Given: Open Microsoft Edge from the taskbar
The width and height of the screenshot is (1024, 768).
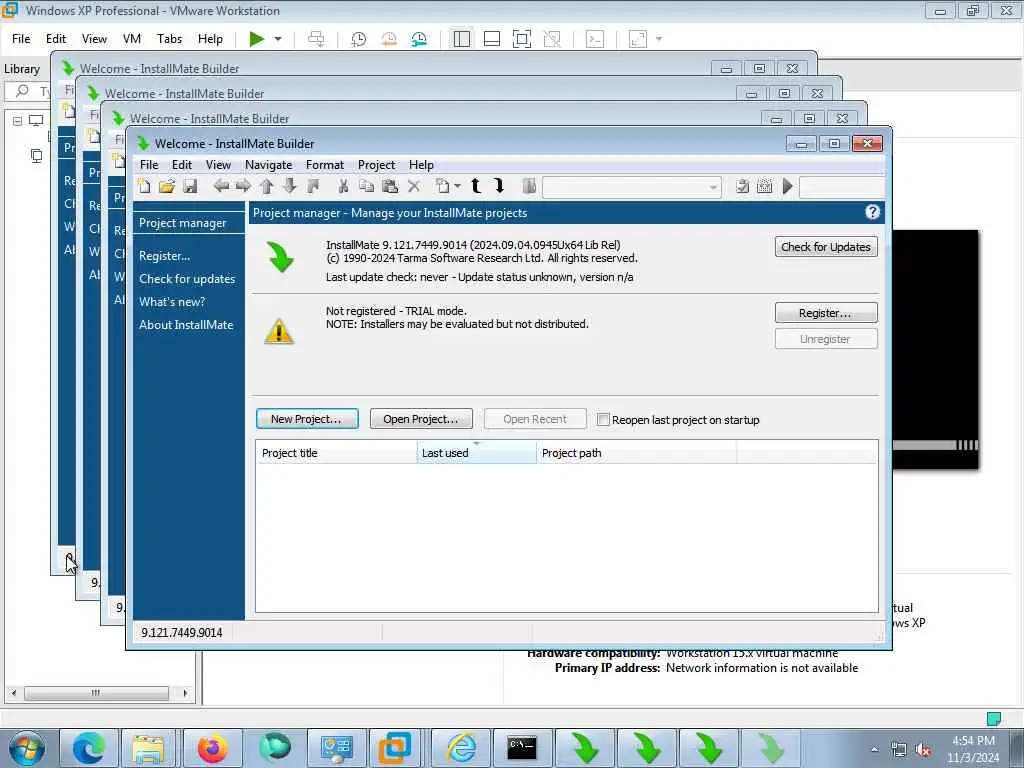Looking at the screenshot, I should click(89, 748).
